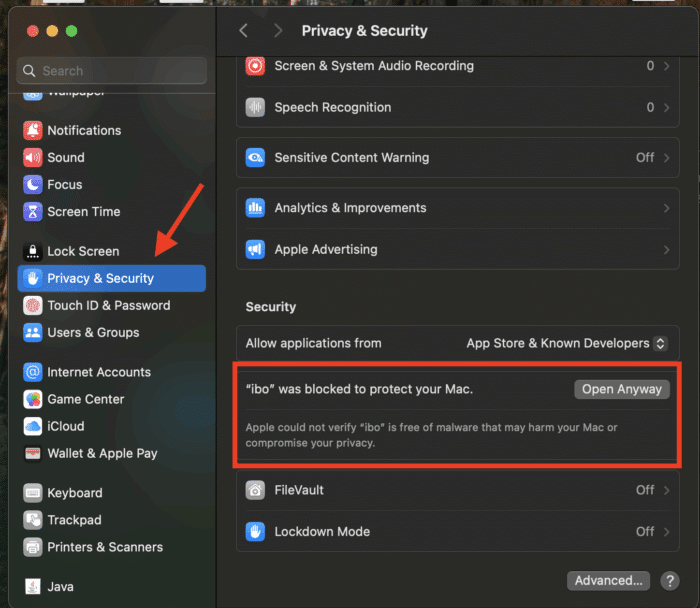This screenshot has height=608, width=700.
Task: Select Internet Accounts in sidebar
Action: click(x=112, y=372)
